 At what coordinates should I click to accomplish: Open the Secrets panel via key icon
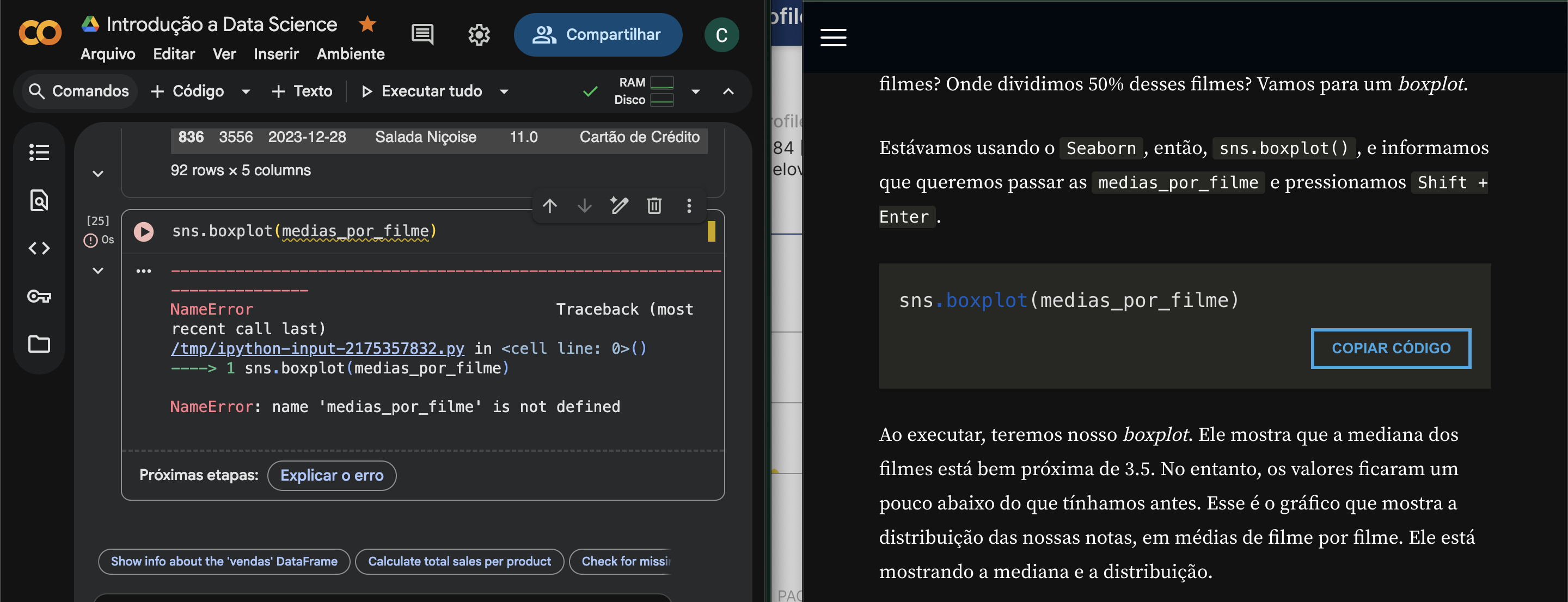(39, 297)
